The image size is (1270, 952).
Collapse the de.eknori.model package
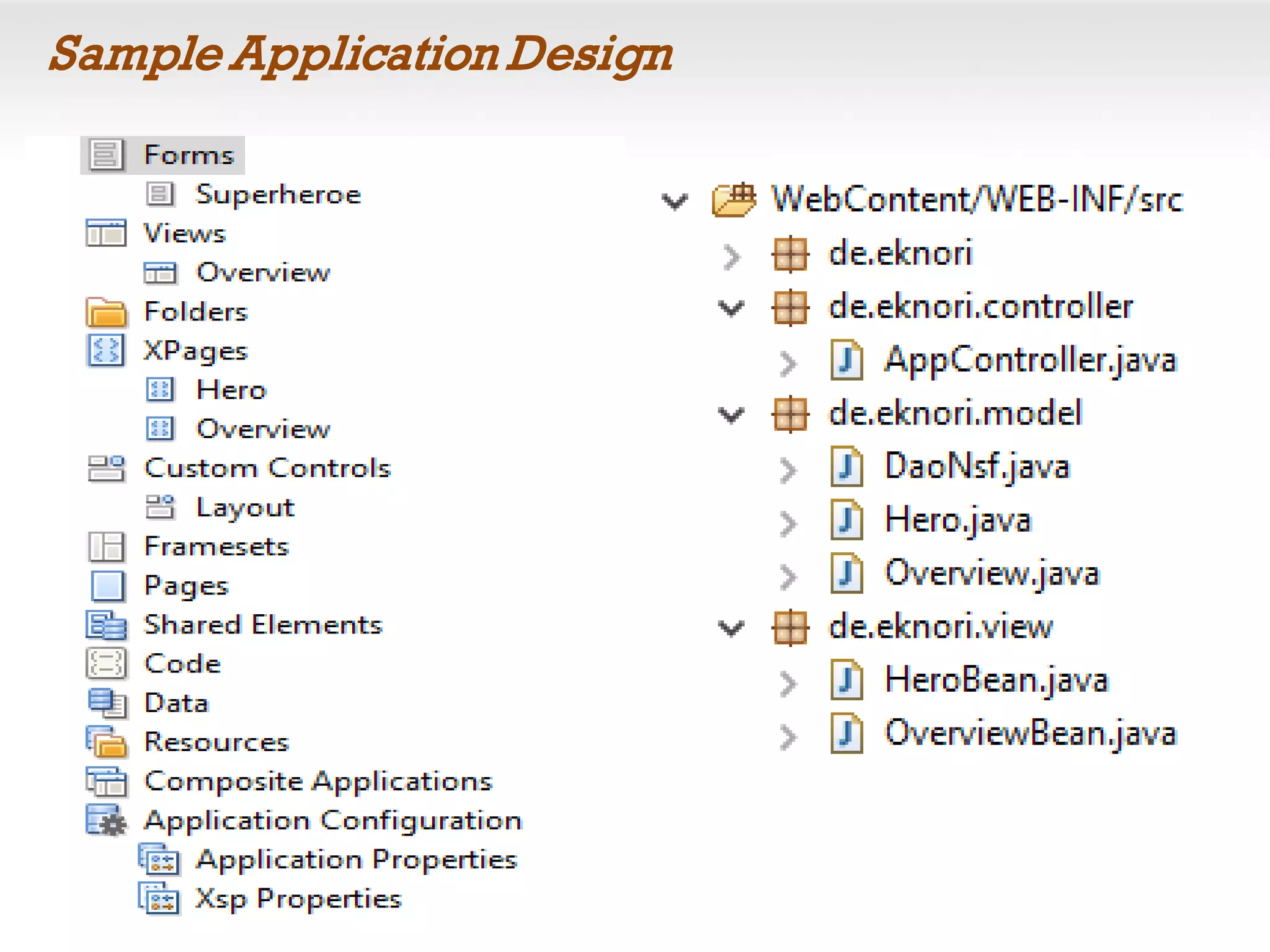(731, 415)
